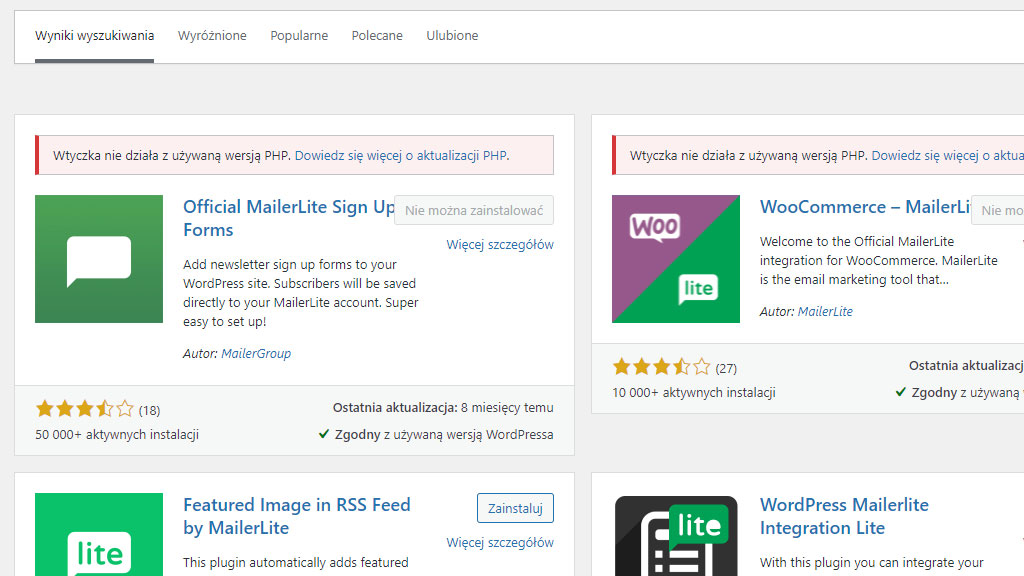1024x576 pixels.
Task: Click the WordPress Mailerlite Integration Lite plugin icon
Action: pyautogui.click(x=675, y=534)
